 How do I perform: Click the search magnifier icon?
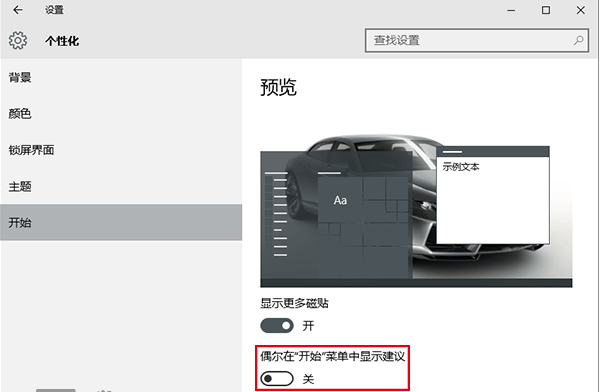tap(578, 40)
